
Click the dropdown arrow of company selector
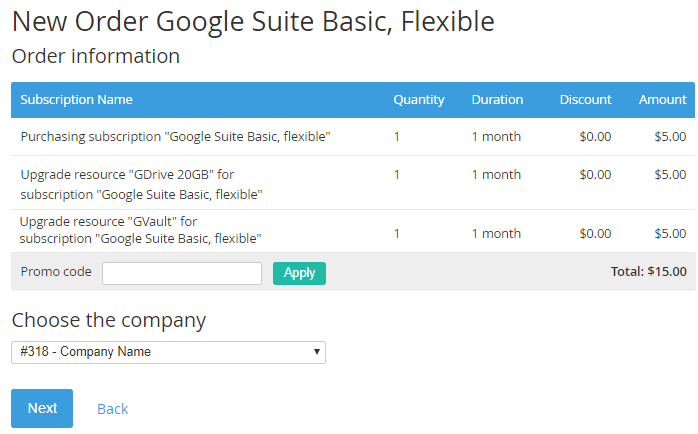[317, 352]
